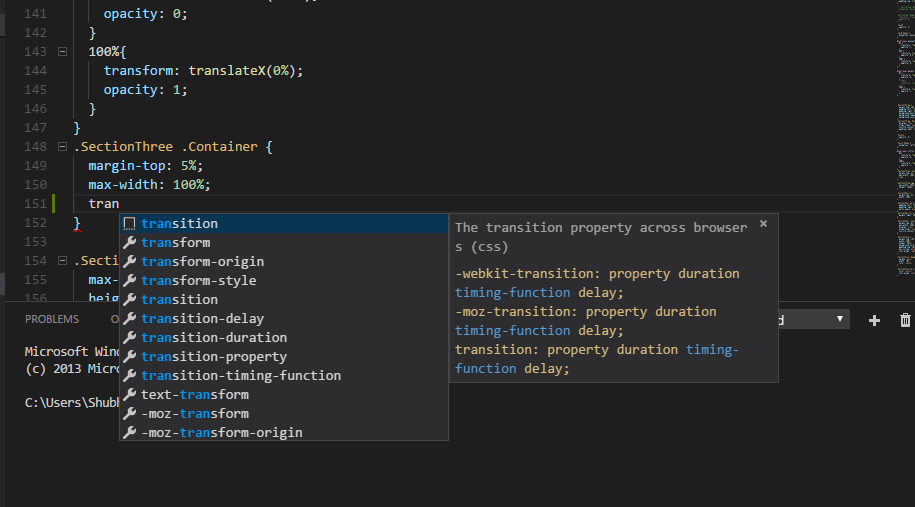This screenshot has height=507, width=915.
Task: Click the 'Microsoft Win' terminal output line
Action: coord(72,351)
